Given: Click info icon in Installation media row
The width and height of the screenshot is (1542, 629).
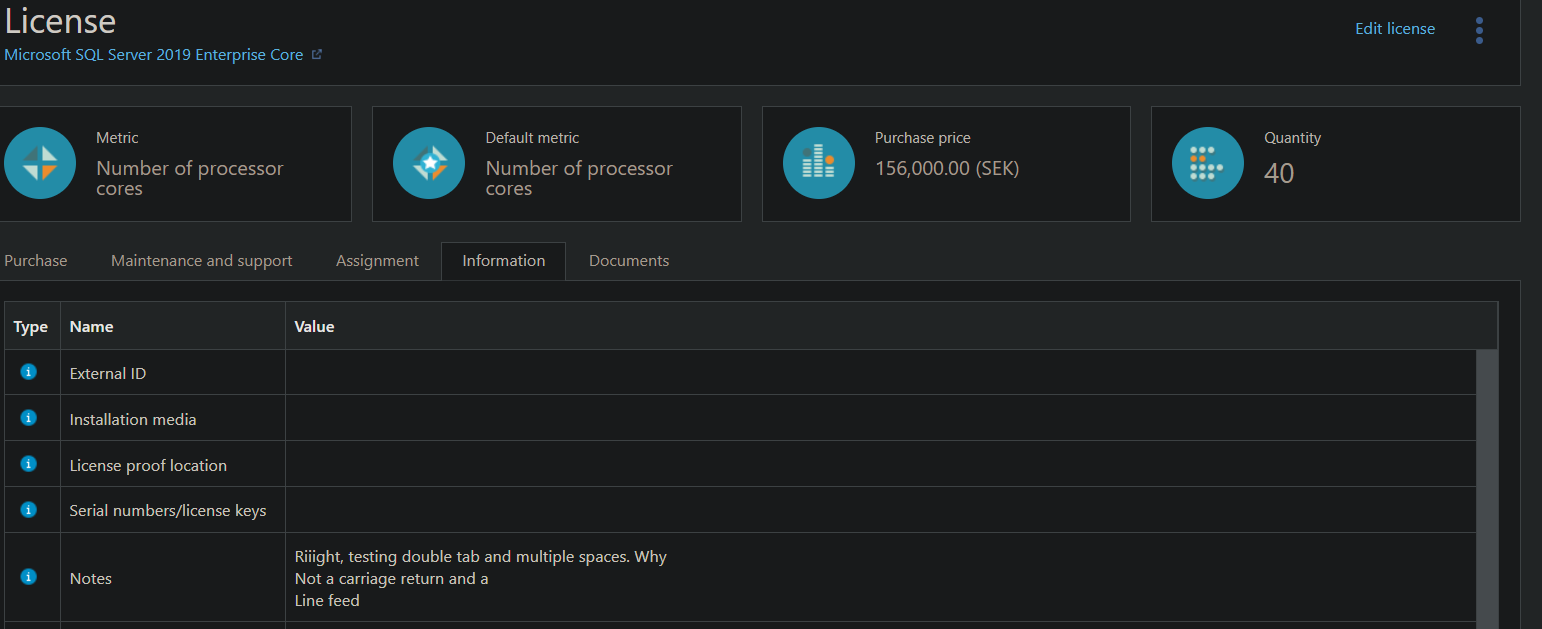Looking at the screenshot, I should pyautogui.click(x=29, y=418).
